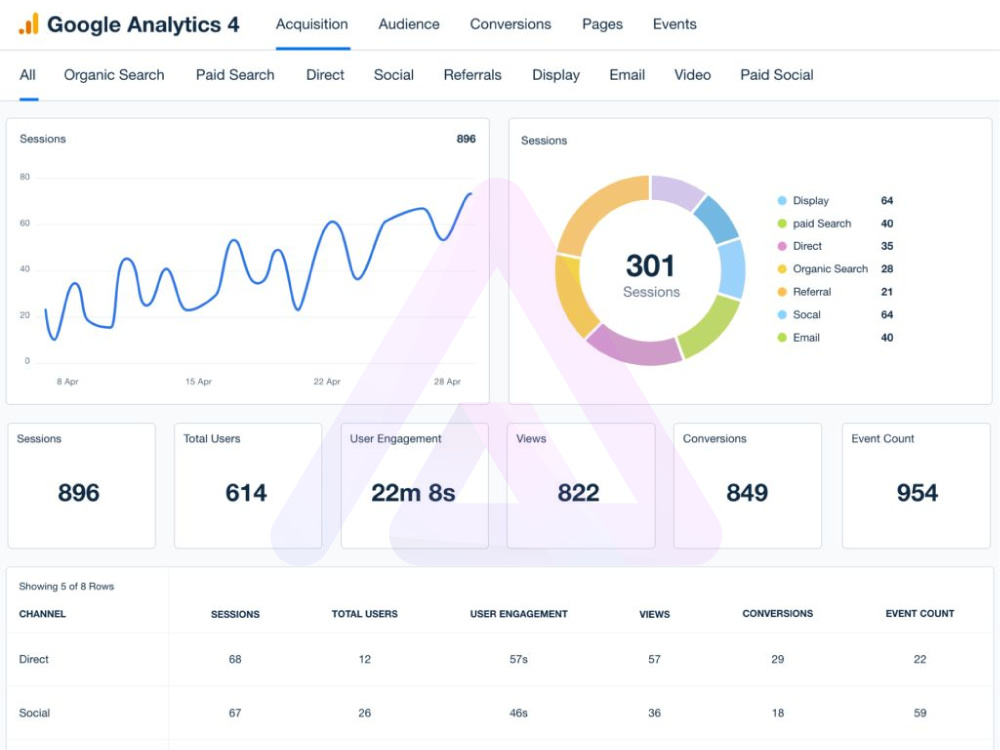The image size is (1000, 750).
Task: Click the 15 Apr axis date label
Action: 198,382
